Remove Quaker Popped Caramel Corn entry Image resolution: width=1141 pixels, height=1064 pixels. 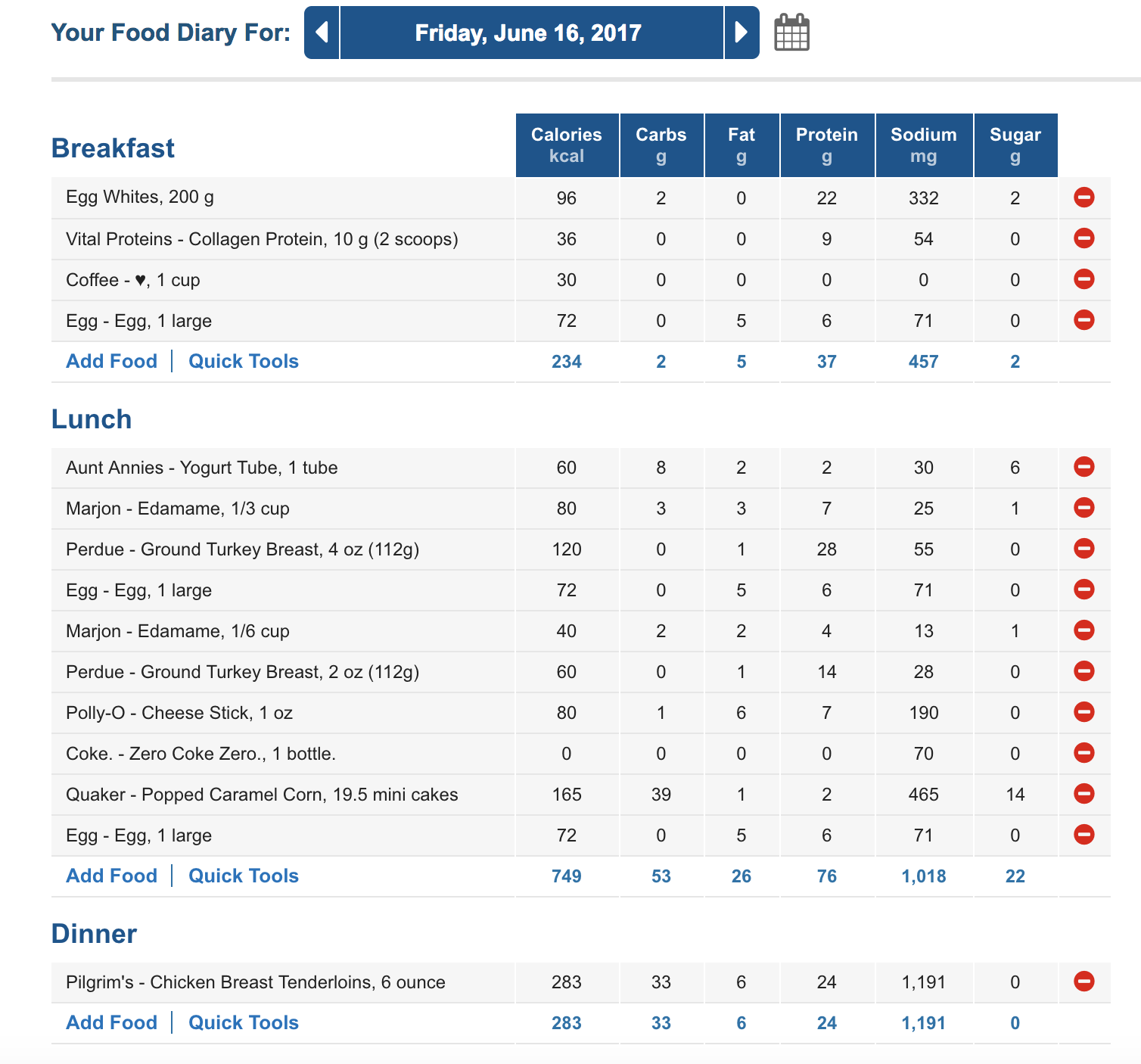1083,794
